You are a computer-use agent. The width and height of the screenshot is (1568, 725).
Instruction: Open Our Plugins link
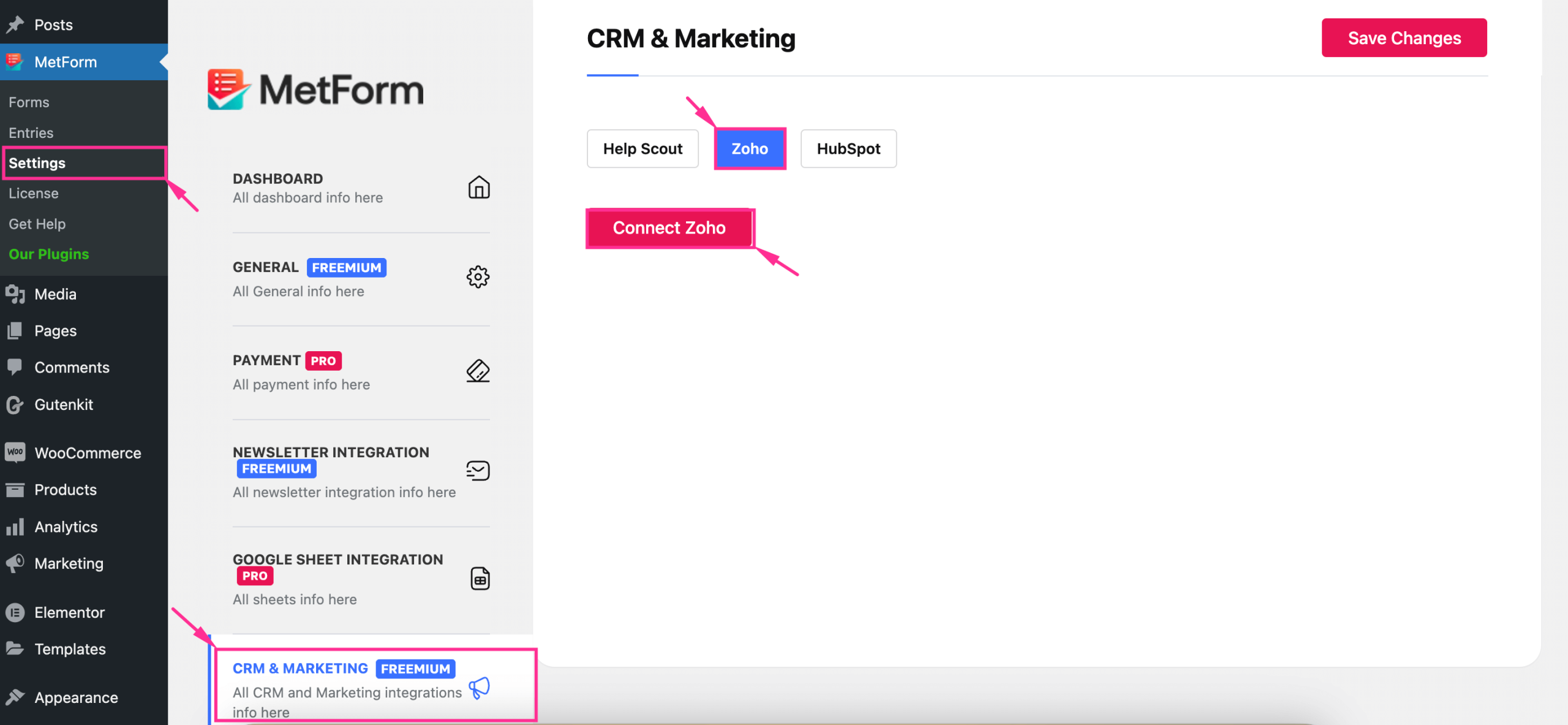pyautogui.click(x=48, y=254)
